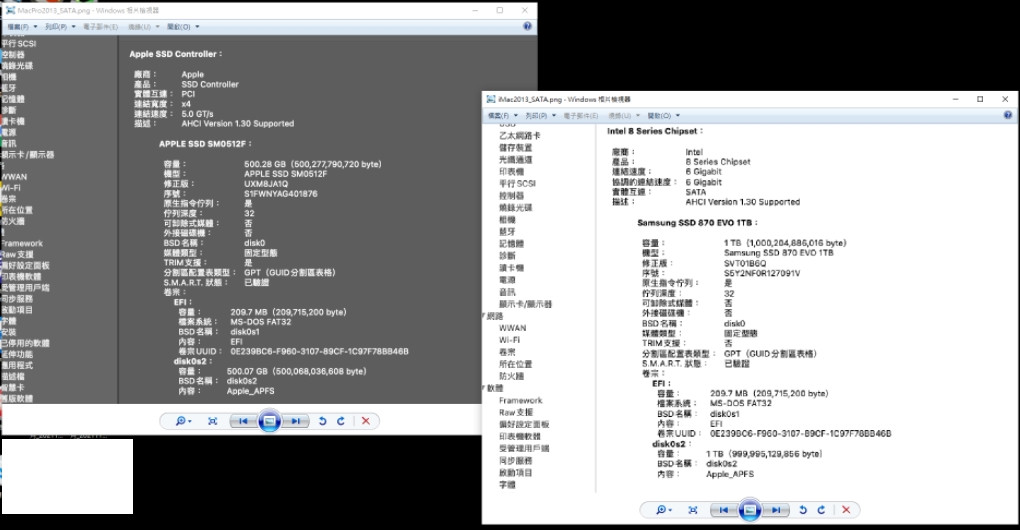Open 燒錄(U) menu in iMac2013_SATA window

[624, 116]
